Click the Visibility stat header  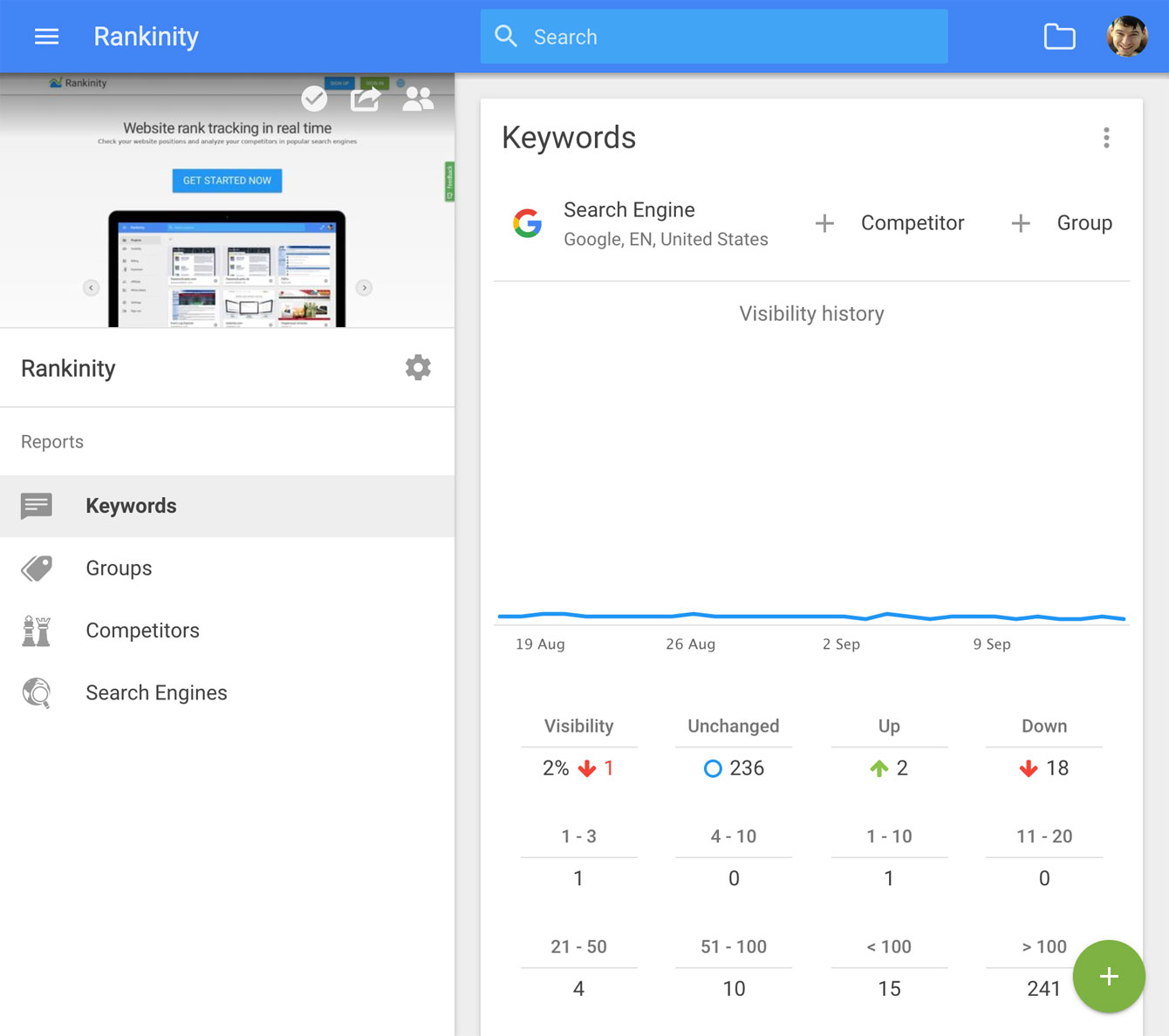coord(578,726)
